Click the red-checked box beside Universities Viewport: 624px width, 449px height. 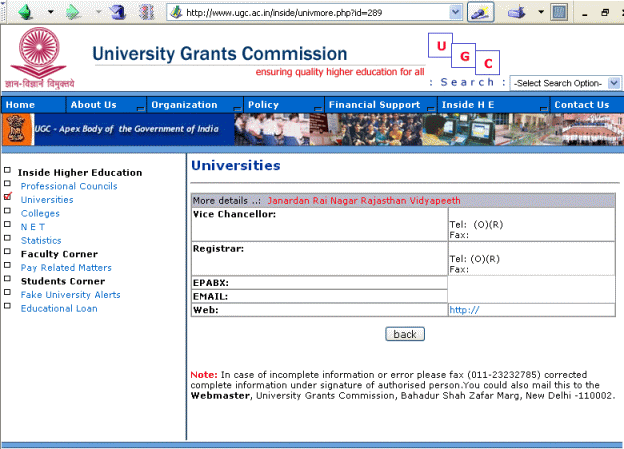(8, 196)
